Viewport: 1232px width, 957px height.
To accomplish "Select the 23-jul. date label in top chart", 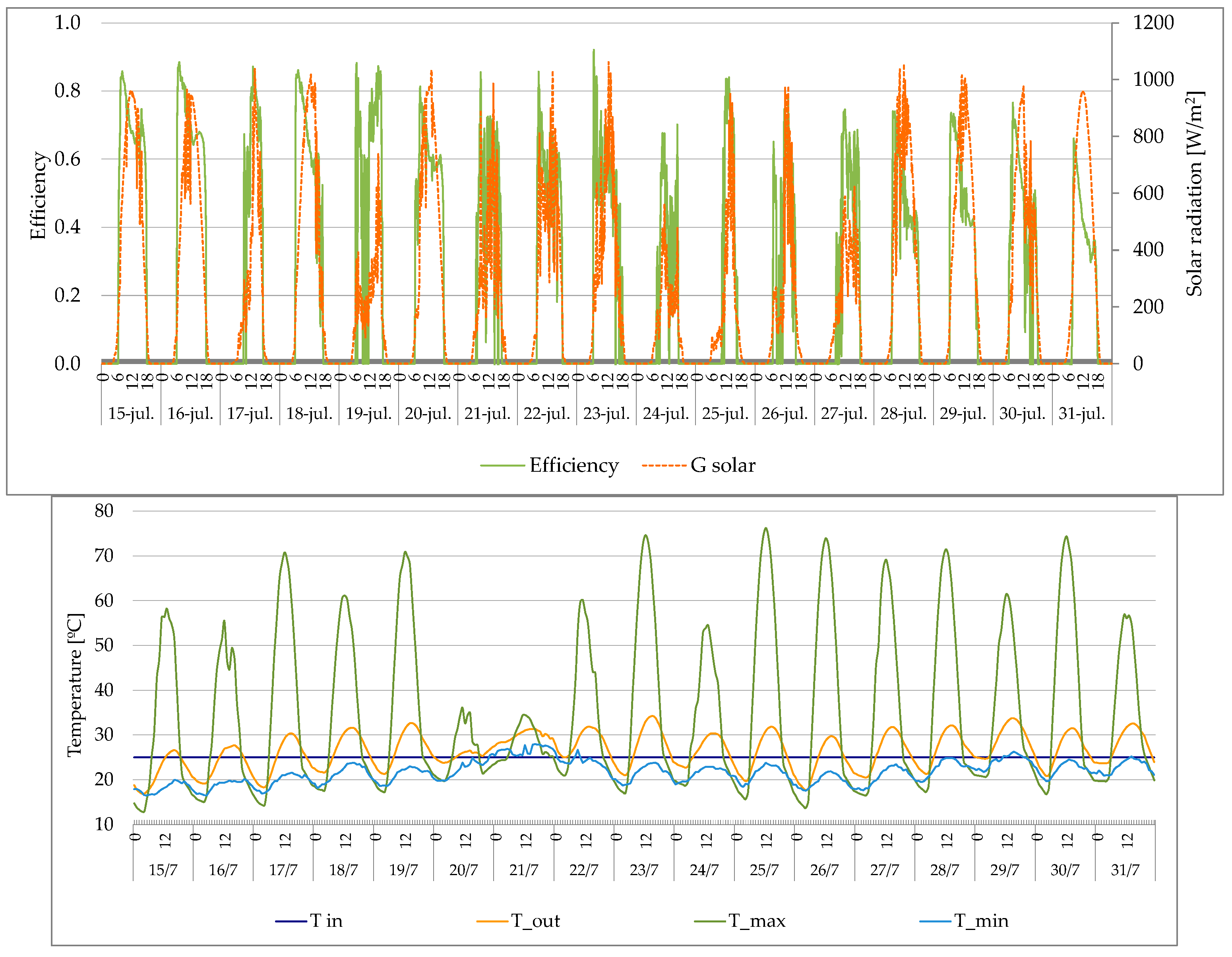I will tap(606, 414).
